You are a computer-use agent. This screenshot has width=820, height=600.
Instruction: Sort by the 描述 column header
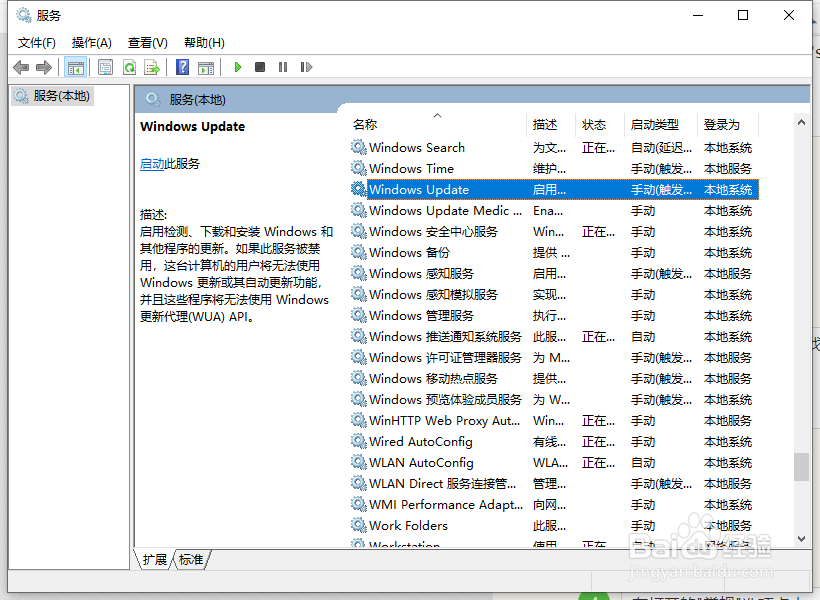[551, 124]
